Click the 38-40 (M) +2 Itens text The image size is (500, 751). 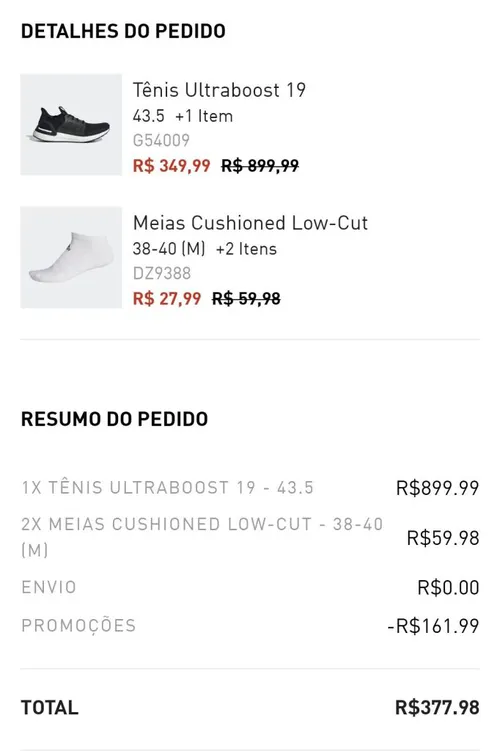pyautogui.click(x=205, y=249)
